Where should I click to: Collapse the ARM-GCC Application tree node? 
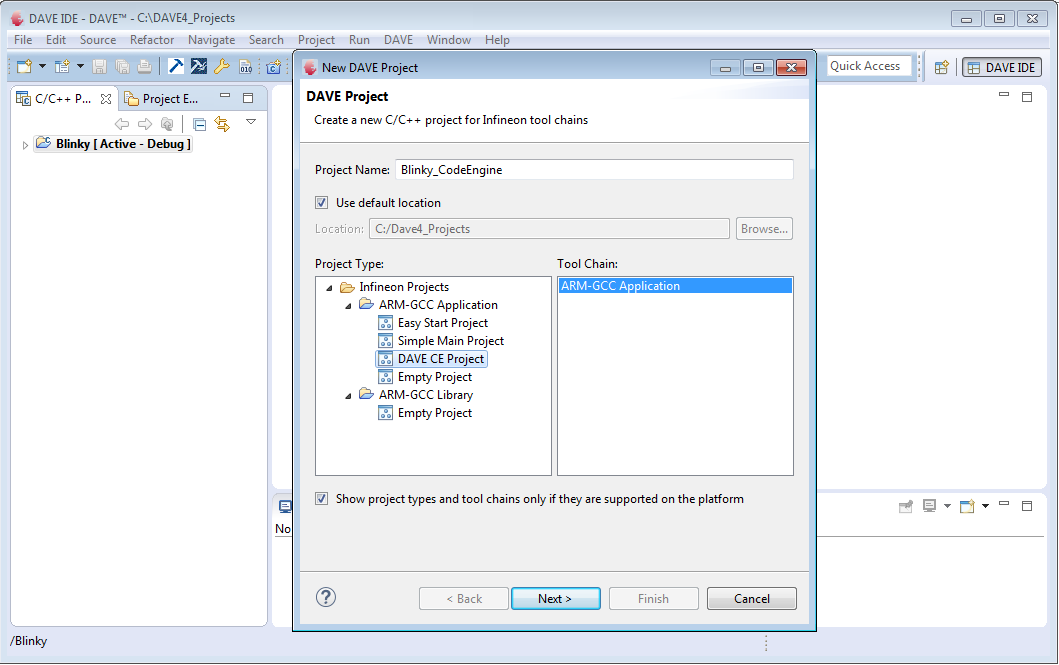[x=348, y=306]
